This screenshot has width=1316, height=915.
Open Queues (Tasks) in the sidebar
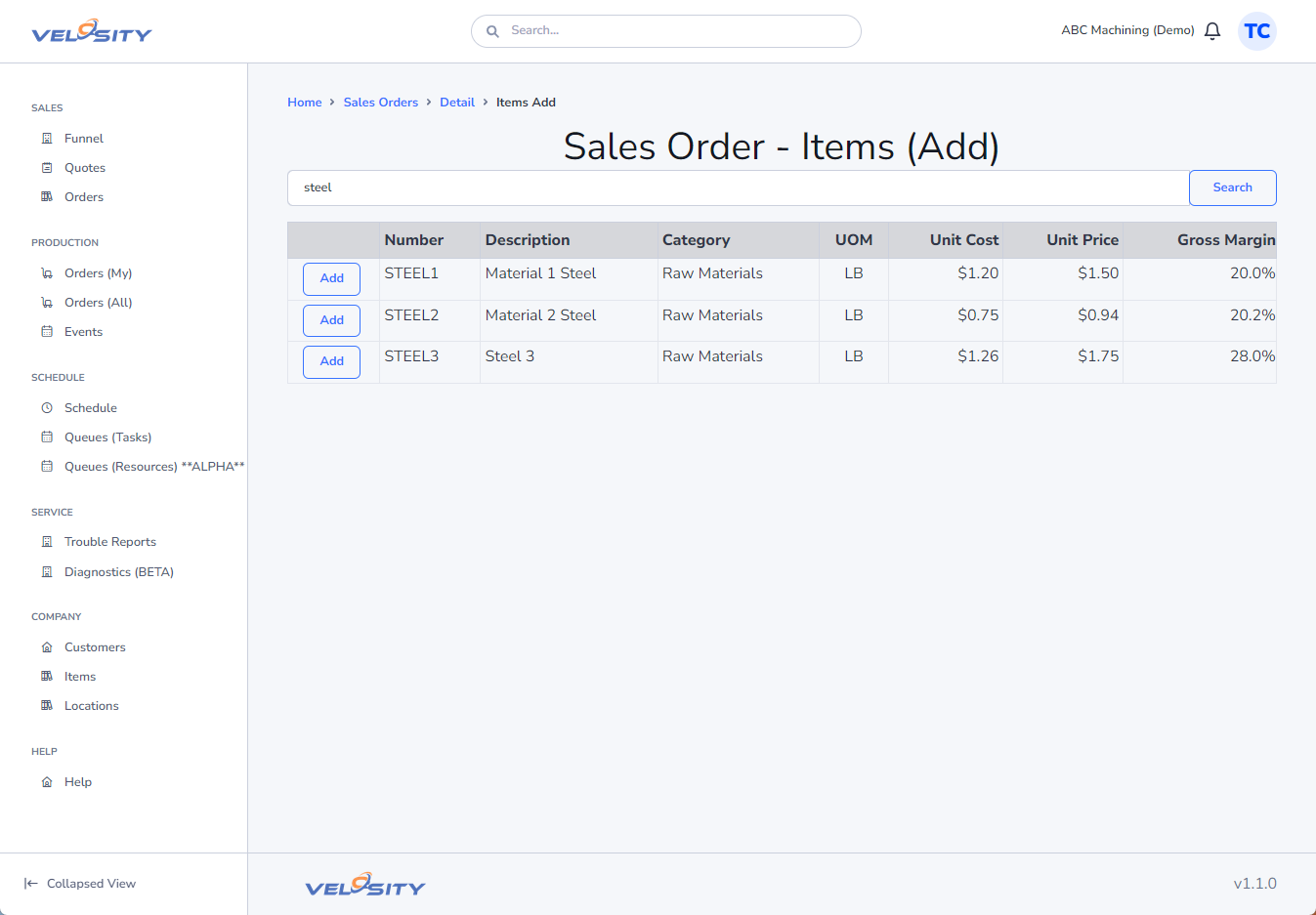pos(107,437)
